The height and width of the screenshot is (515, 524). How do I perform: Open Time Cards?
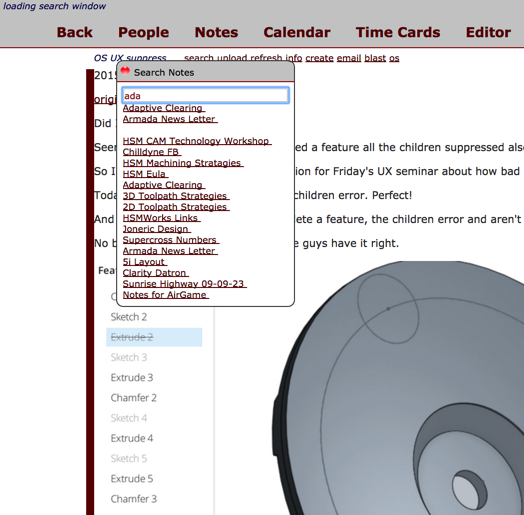point(398,32)
